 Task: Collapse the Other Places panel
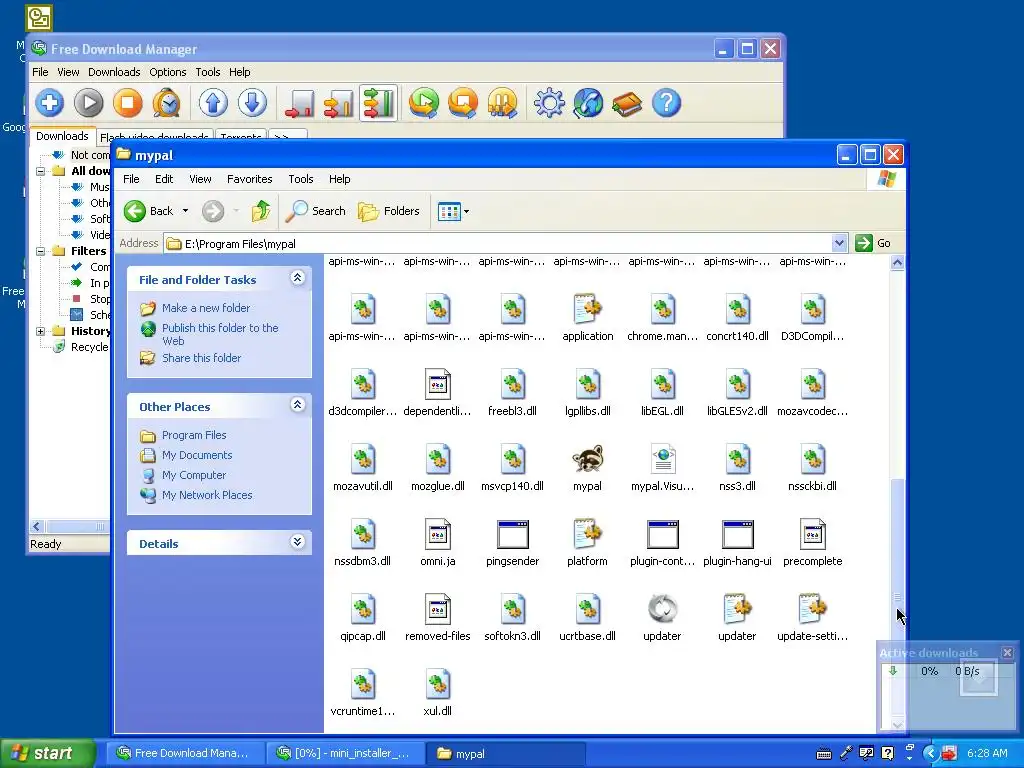click(297, 405)
